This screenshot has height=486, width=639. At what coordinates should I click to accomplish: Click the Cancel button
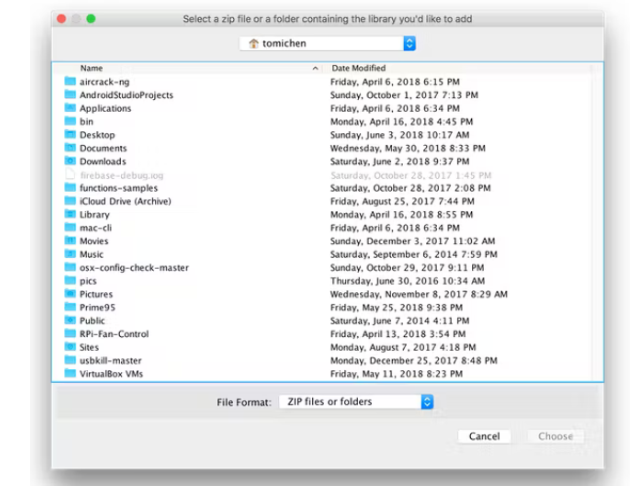tap(484, 436)
